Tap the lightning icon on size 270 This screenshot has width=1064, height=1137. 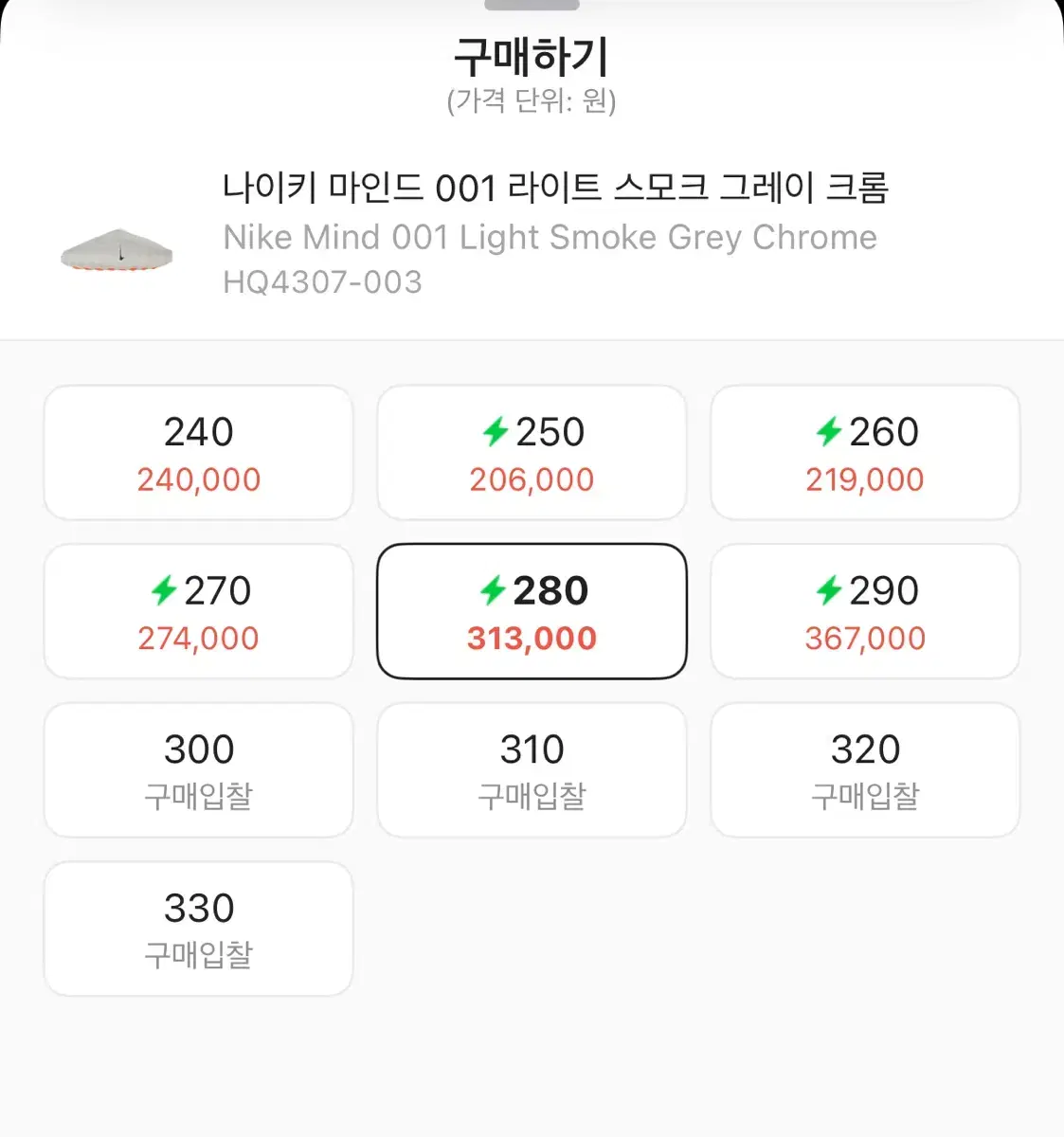click(x=164, y=591)
